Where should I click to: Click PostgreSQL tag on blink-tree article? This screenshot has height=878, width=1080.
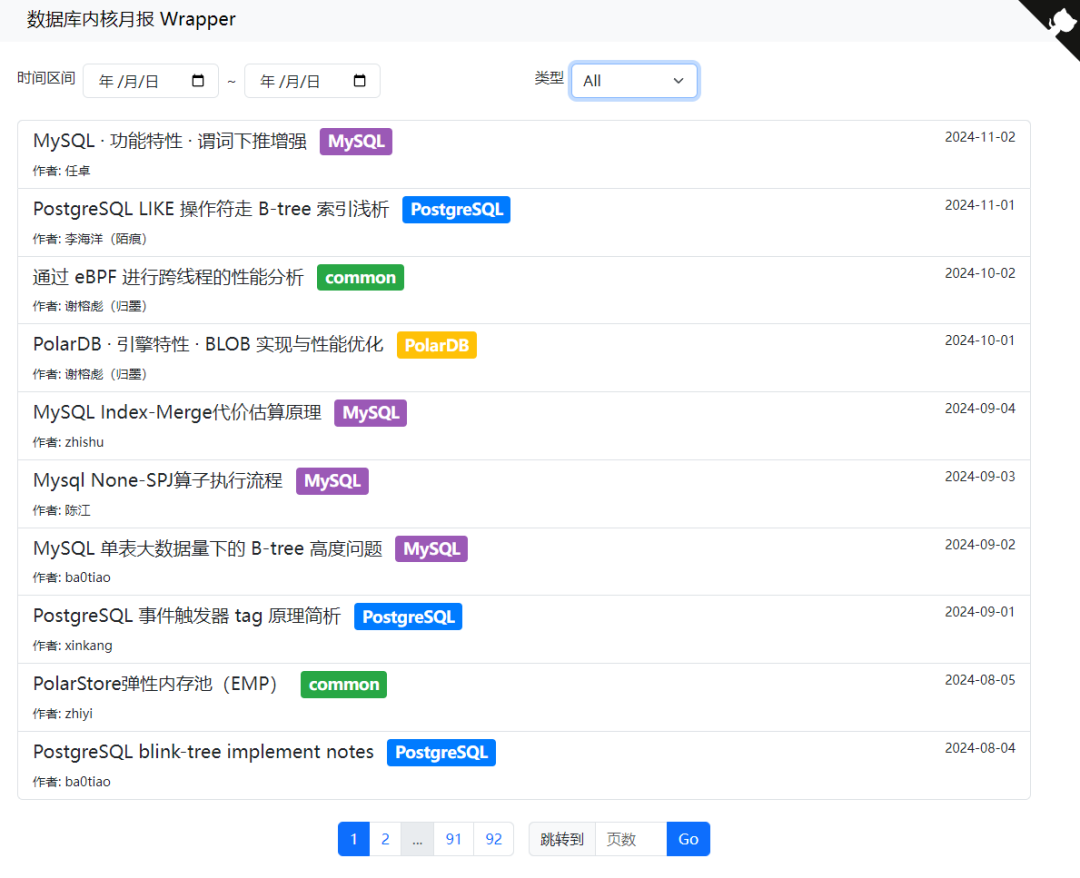click(x=442, y=753)
